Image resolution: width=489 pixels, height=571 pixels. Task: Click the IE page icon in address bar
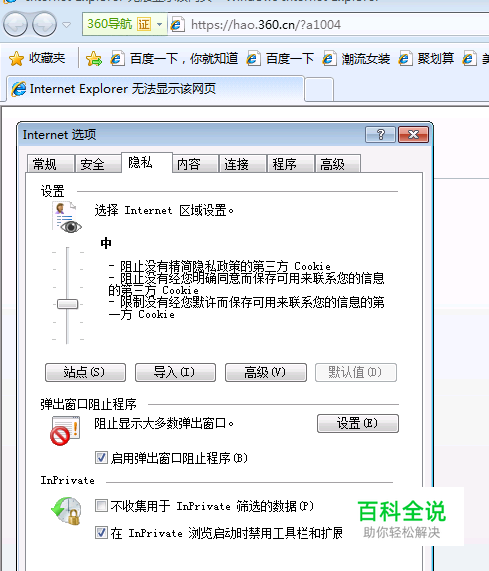click(177, 24)
